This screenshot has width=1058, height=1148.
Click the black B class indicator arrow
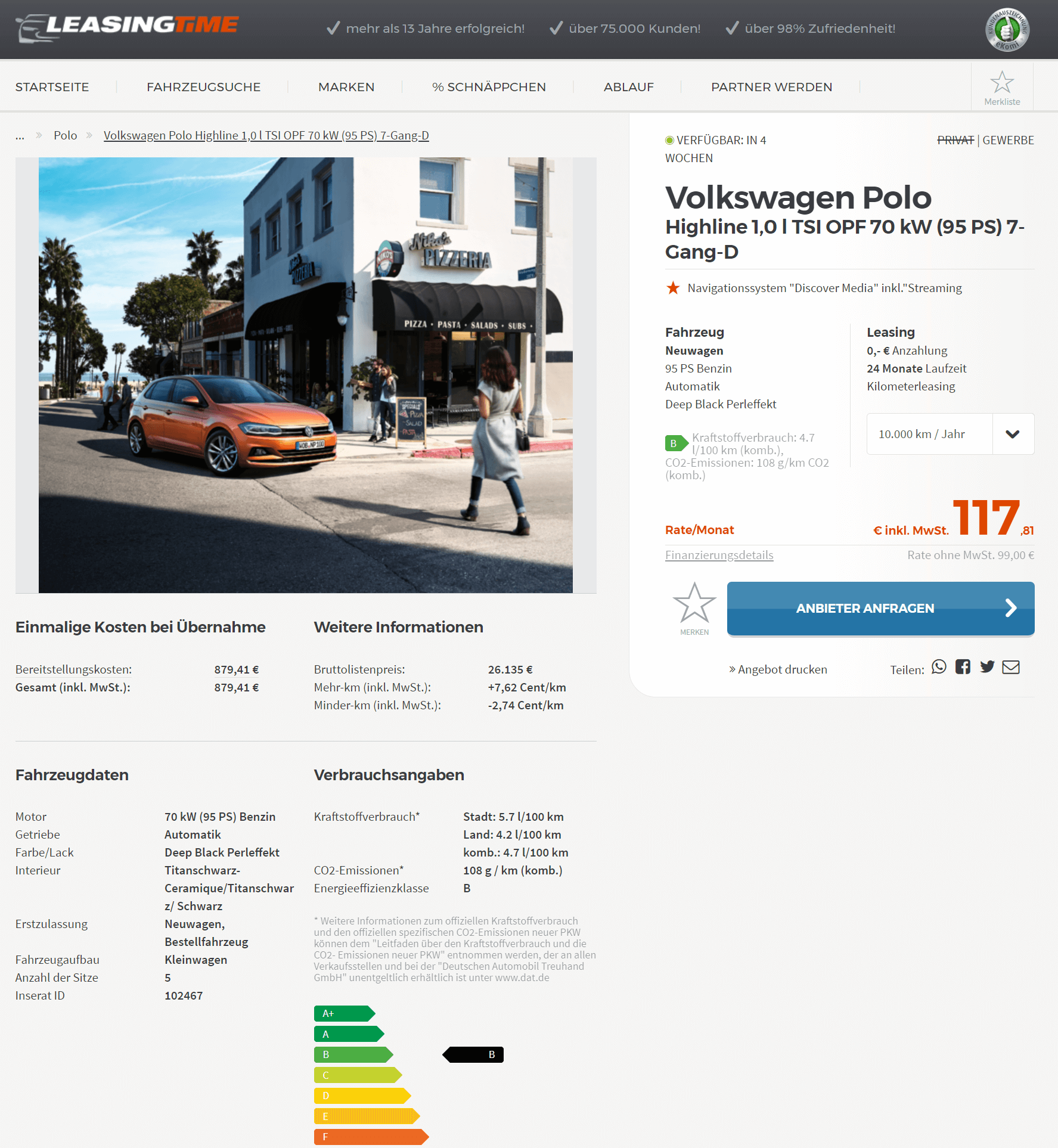pyautogui.click(x=473, y=1054)
